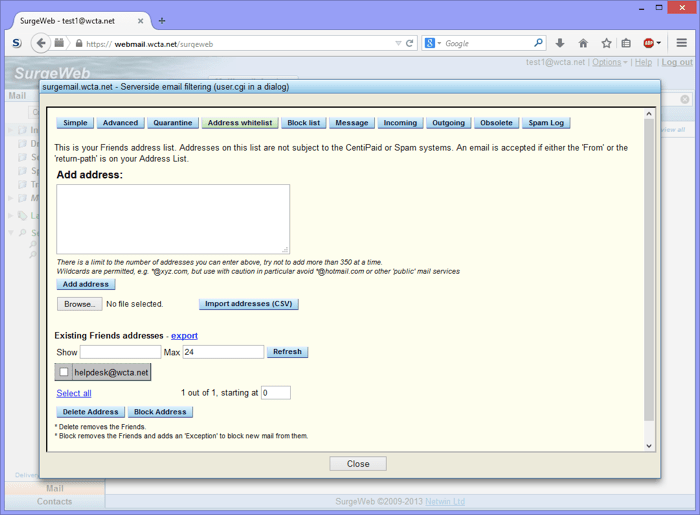
Task: Click the Help link in header
Action: point(643,62)
